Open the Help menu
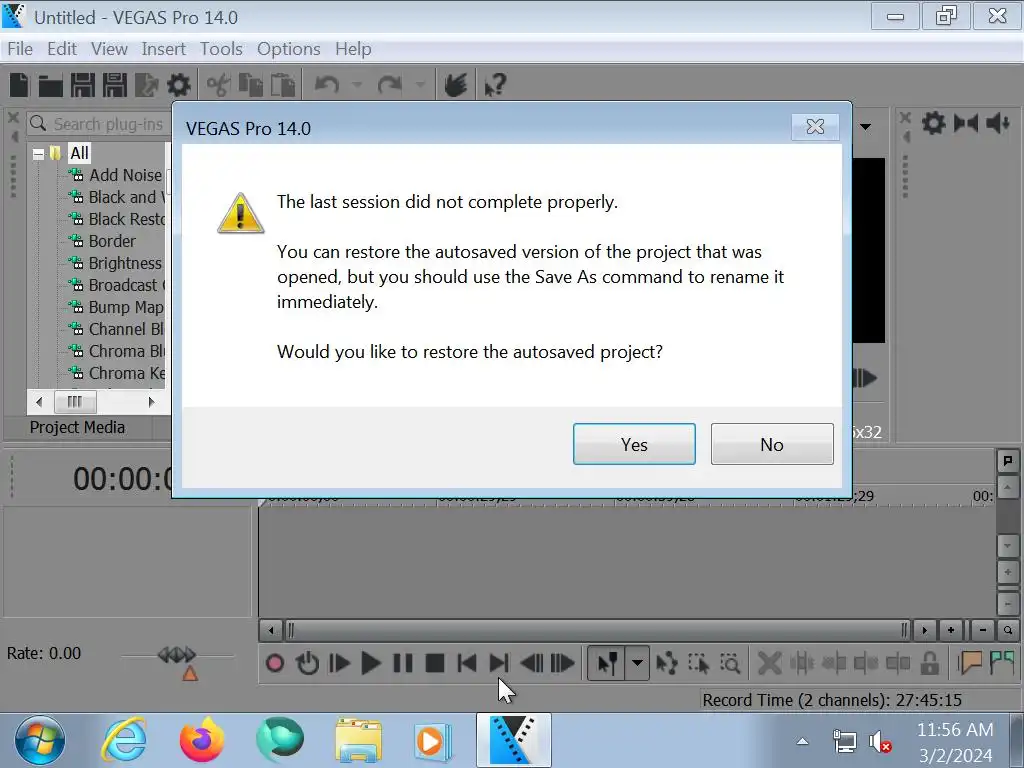Viewport: 1024px width, 768px height. click(x=353, y=49)
